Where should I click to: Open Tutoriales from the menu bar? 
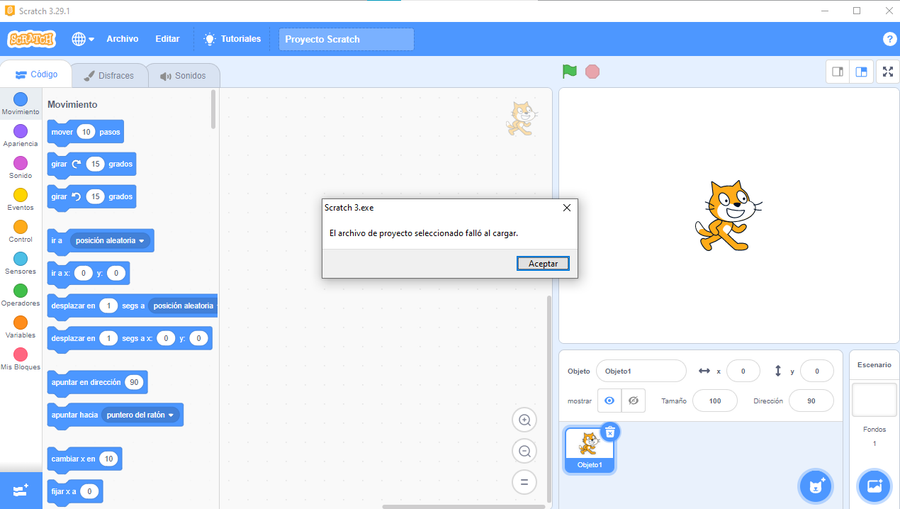[232, 39]
